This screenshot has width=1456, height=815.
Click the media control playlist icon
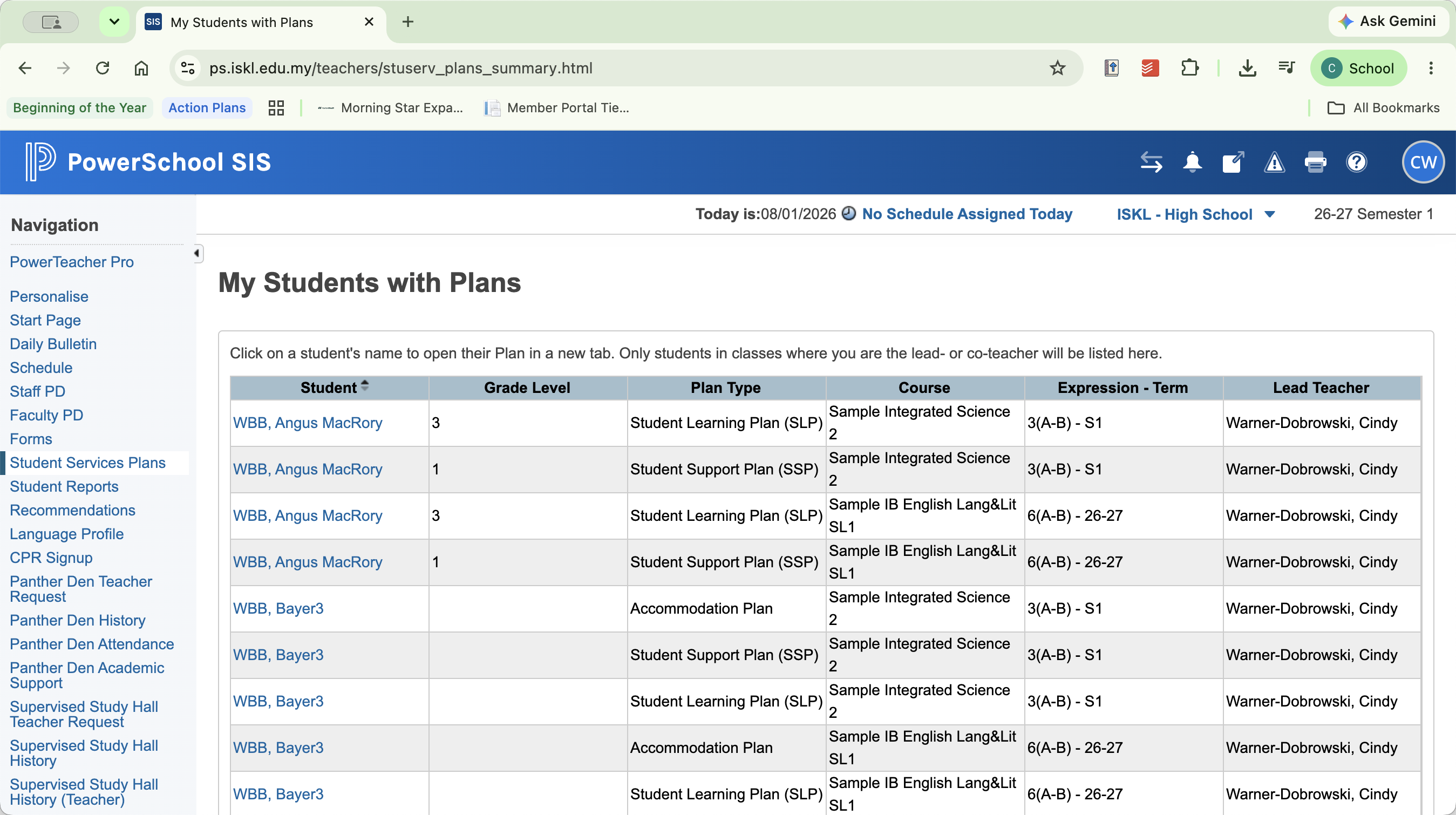tap(1287, 69)
